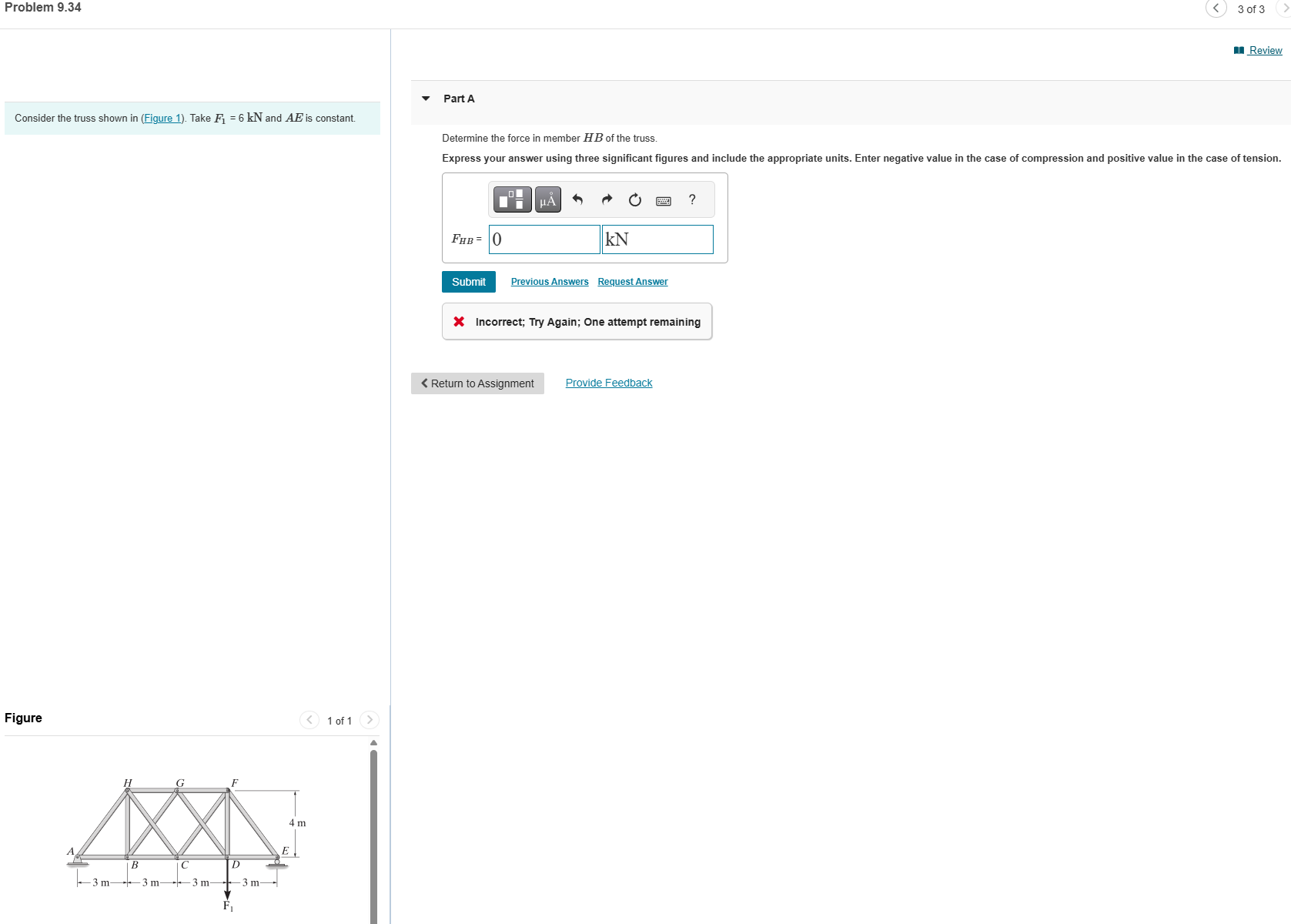1291x924 pixels.
Task: Click the kN units input field
Action: click(x=657, y=239)
